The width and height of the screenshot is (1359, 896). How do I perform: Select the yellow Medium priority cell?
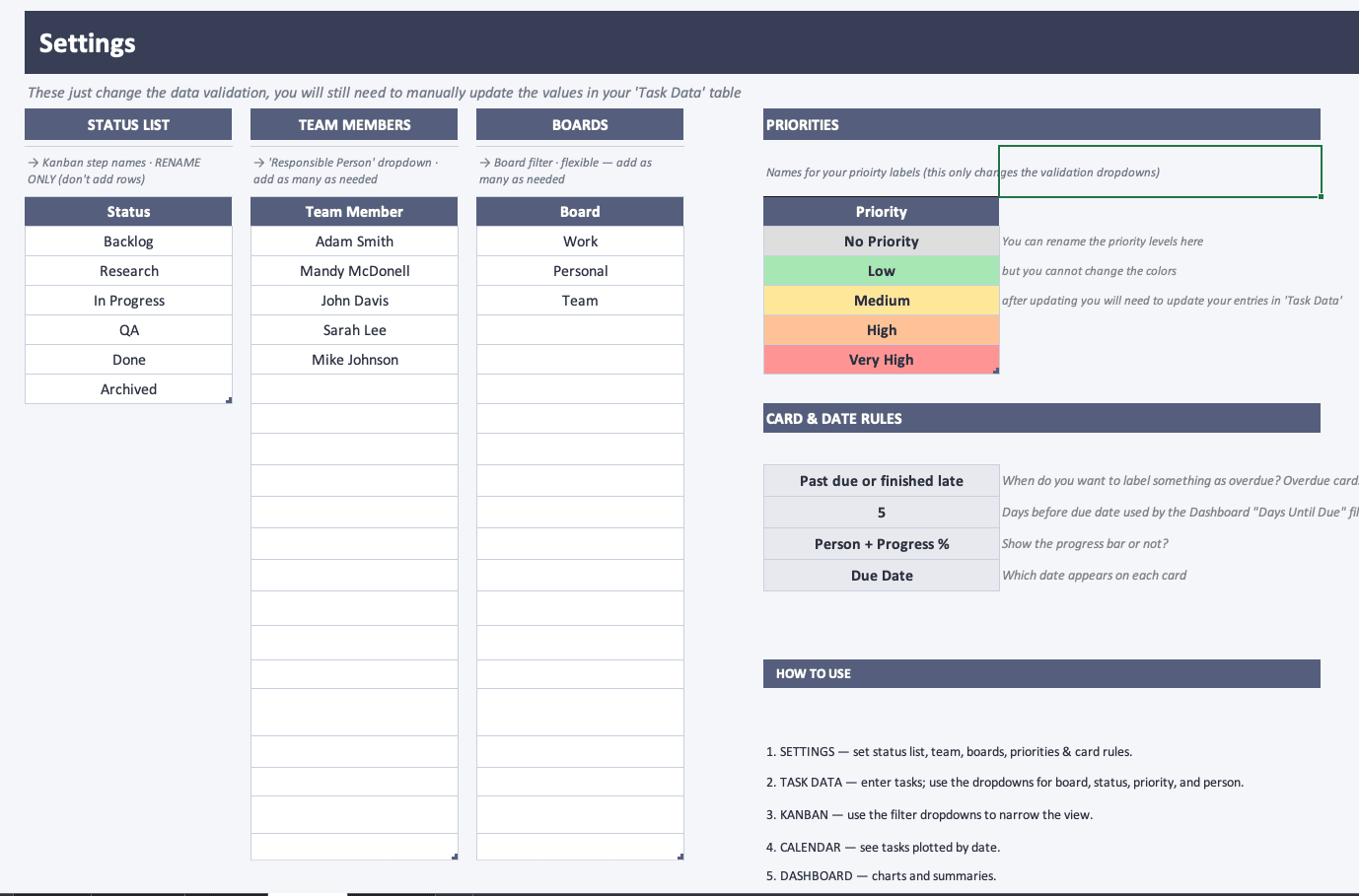point(882,301)
